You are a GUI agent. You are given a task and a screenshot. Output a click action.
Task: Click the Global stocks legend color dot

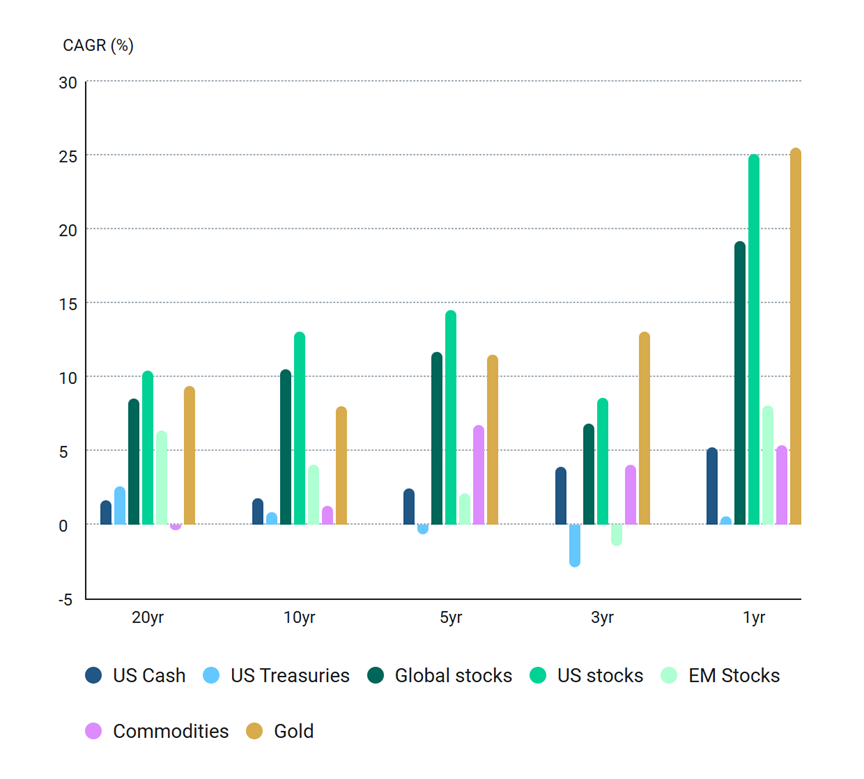click(376, 675)
